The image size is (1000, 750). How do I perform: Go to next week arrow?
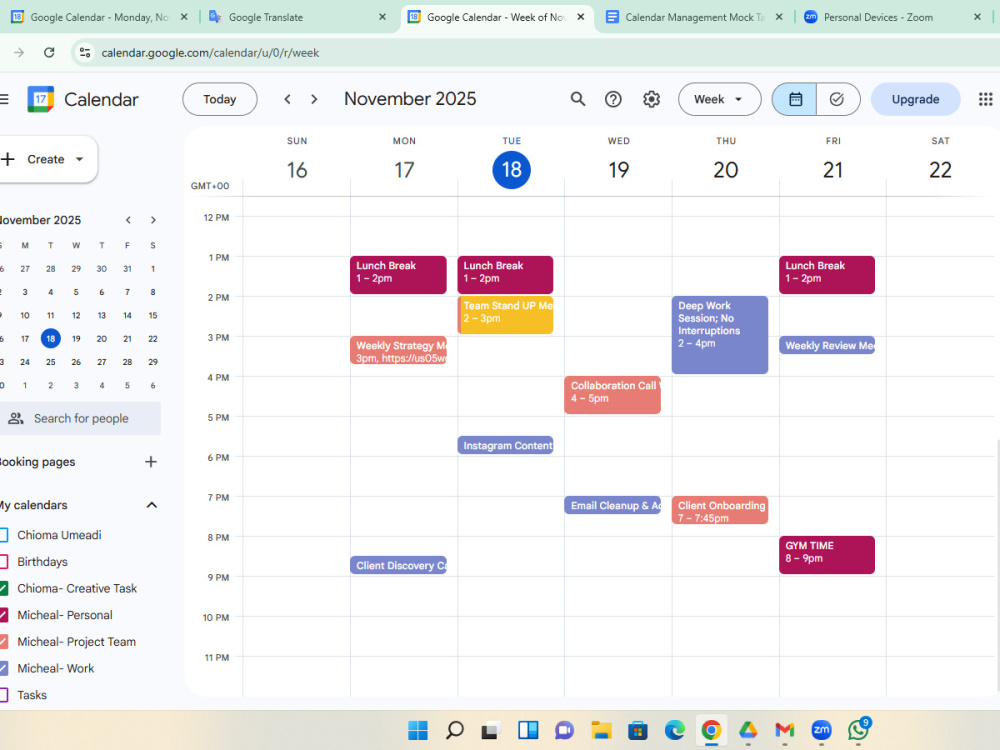[314, 99]
